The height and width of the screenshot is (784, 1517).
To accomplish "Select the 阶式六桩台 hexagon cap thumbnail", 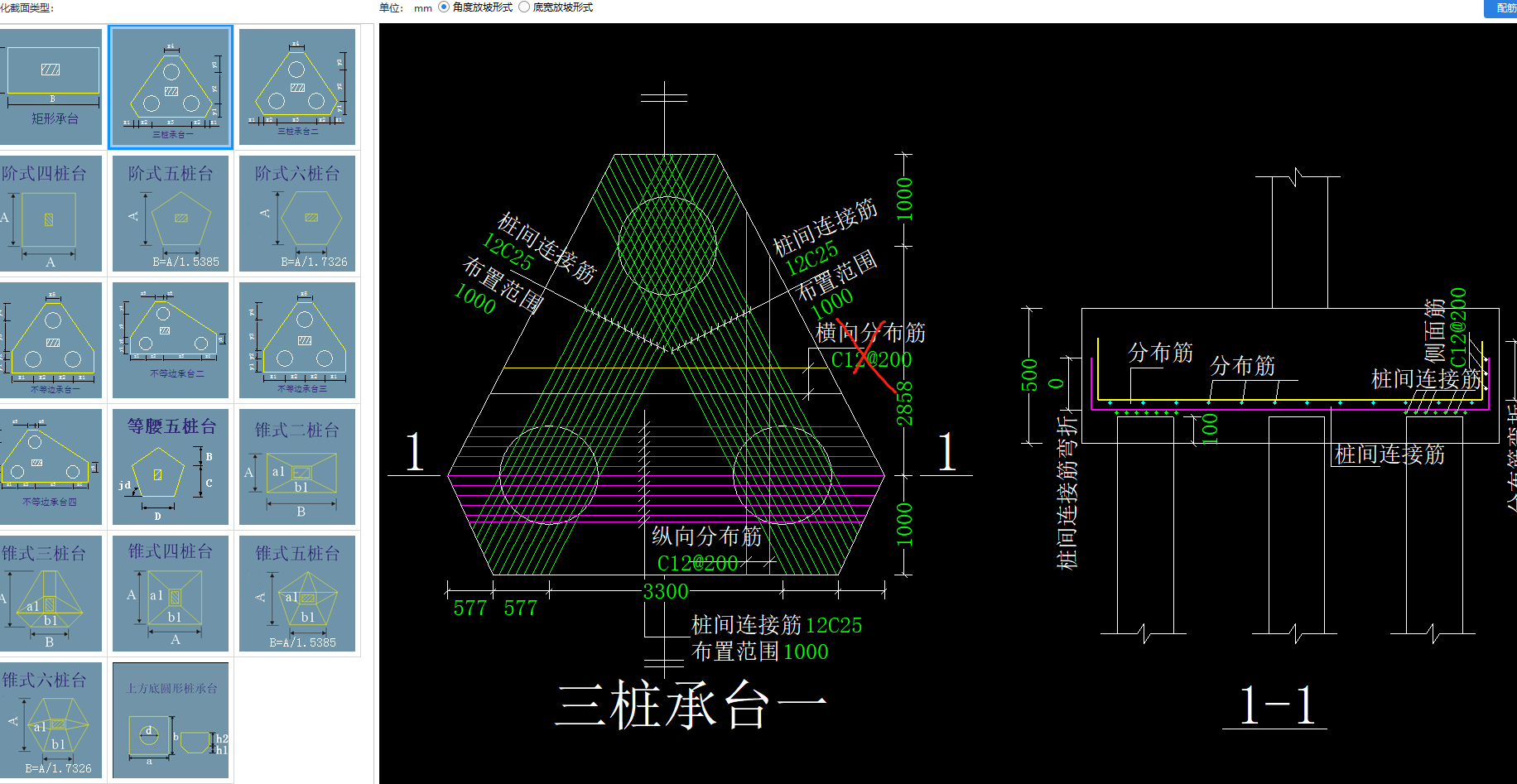I will point(297,214).
